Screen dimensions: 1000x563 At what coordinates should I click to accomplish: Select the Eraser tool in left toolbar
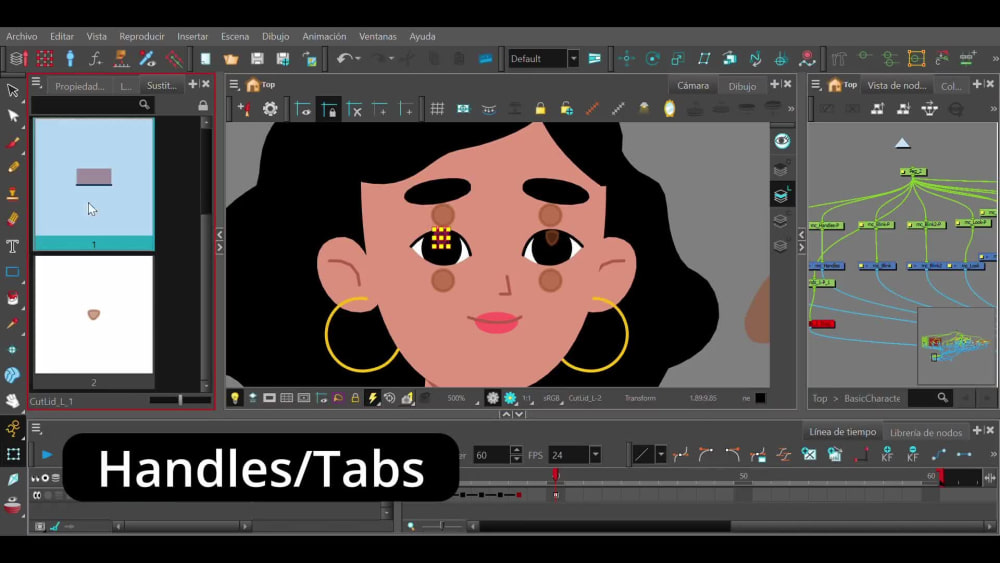click(x=13, y=219)
